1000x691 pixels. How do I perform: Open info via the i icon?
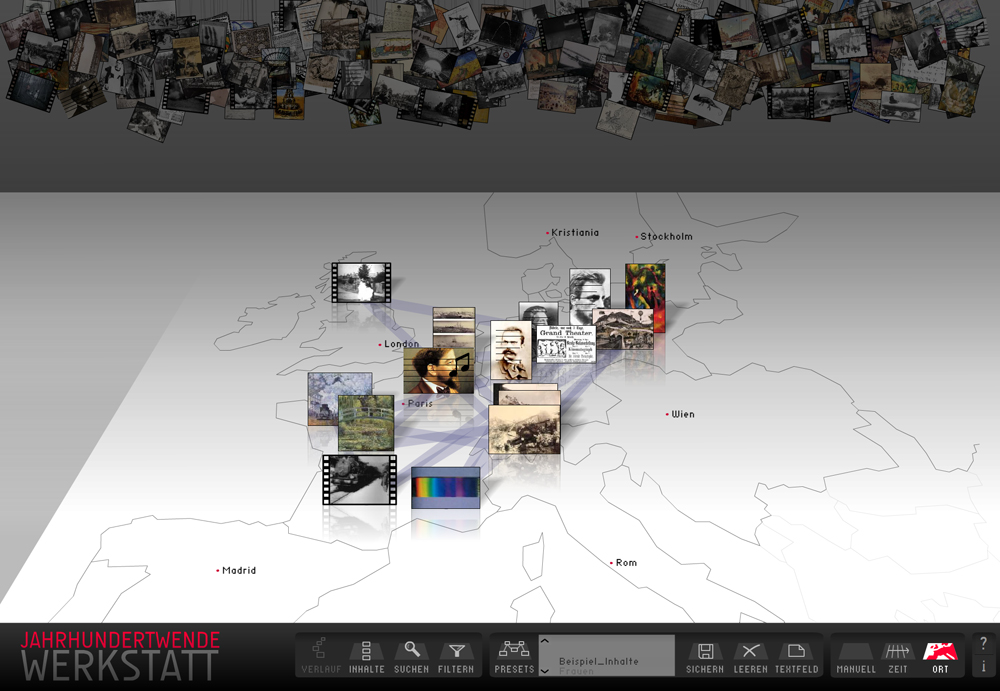click(983, 665)
